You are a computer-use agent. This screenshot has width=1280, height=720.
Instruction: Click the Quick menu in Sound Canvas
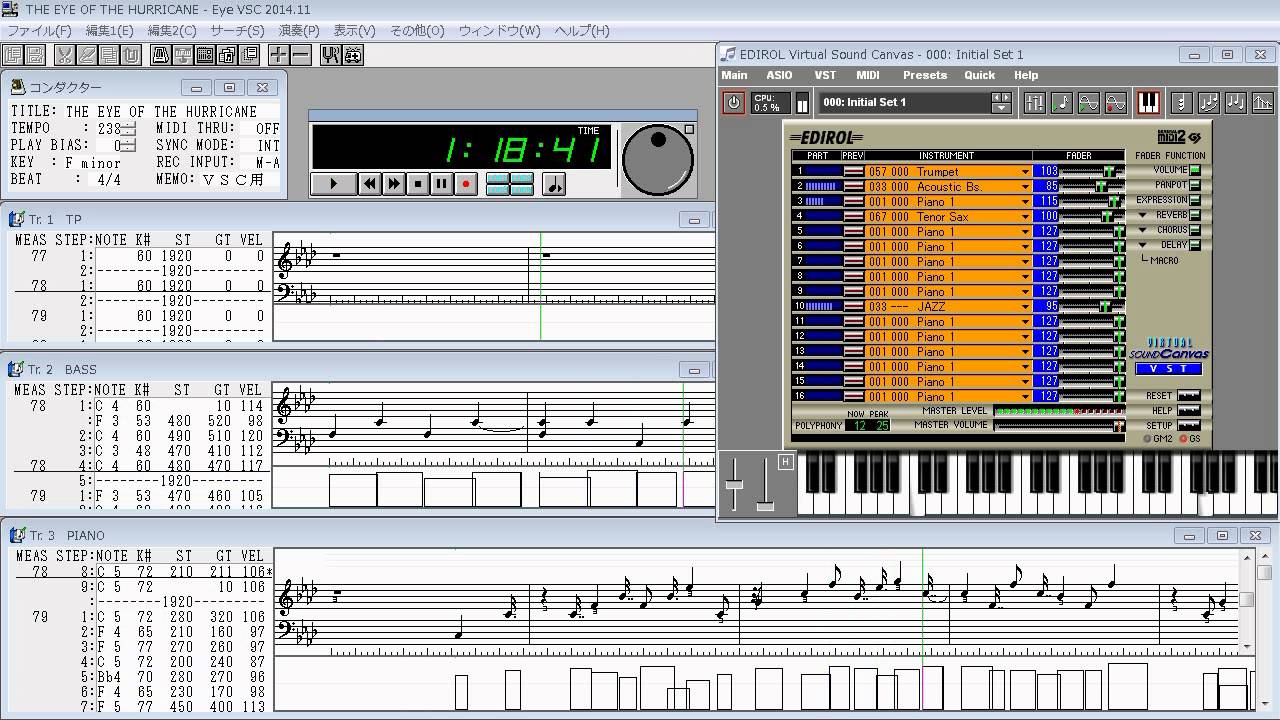click(x=979, y=75)
